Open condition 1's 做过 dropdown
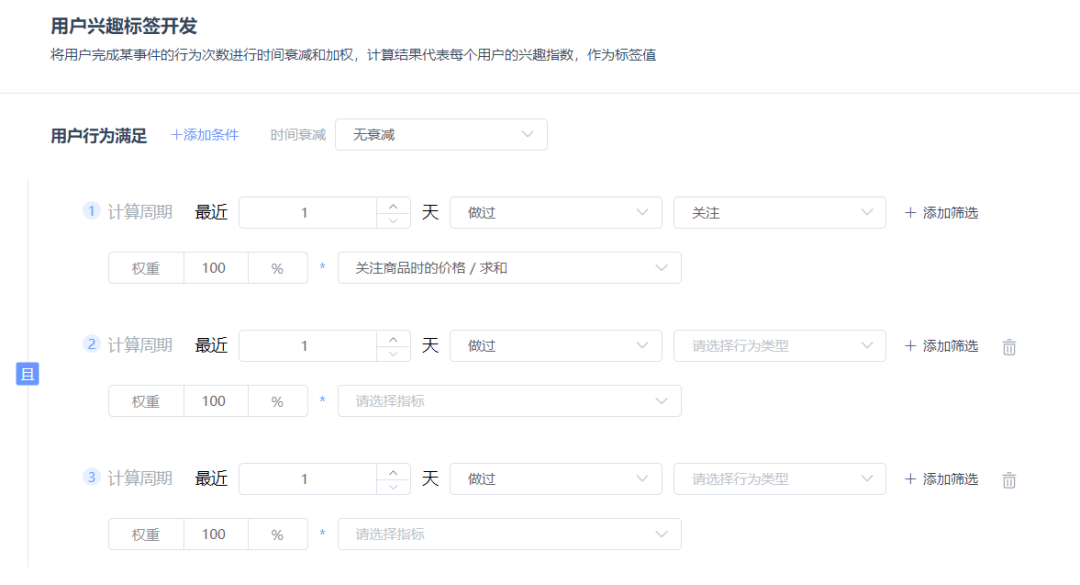 (555, 213)
